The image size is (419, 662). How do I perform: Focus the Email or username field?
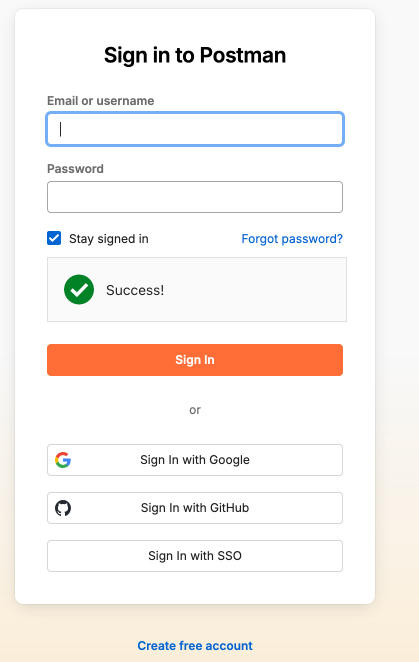tap(195, 129)
